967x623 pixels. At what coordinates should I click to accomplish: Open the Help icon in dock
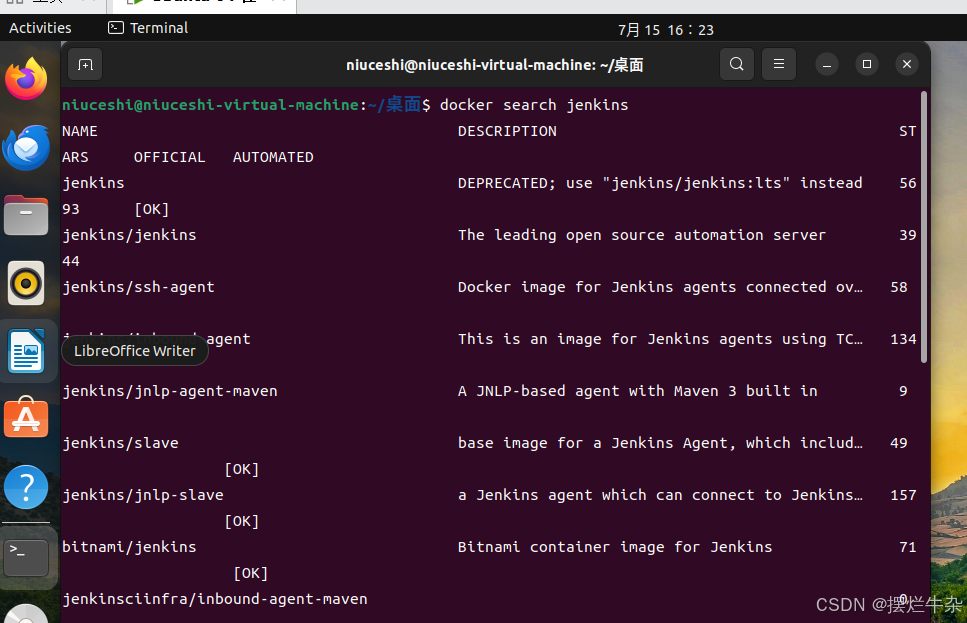27,487
